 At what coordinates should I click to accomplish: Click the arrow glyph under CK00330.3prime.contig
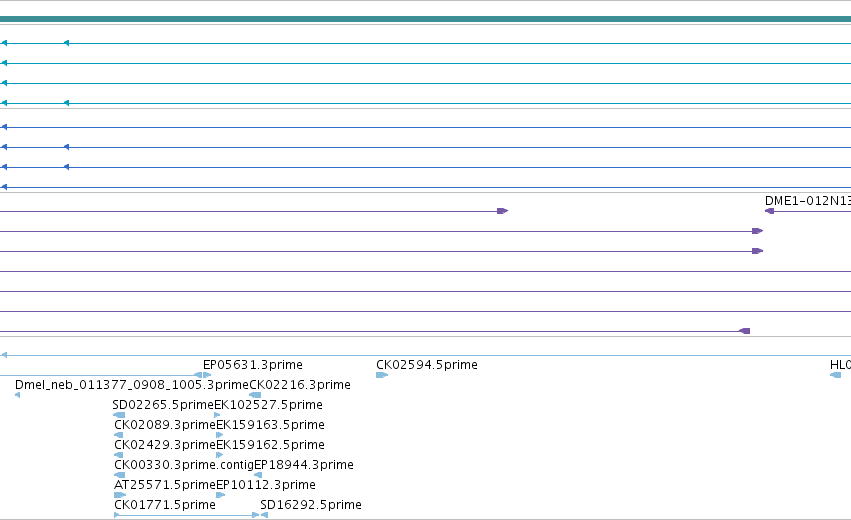(119, 475)
